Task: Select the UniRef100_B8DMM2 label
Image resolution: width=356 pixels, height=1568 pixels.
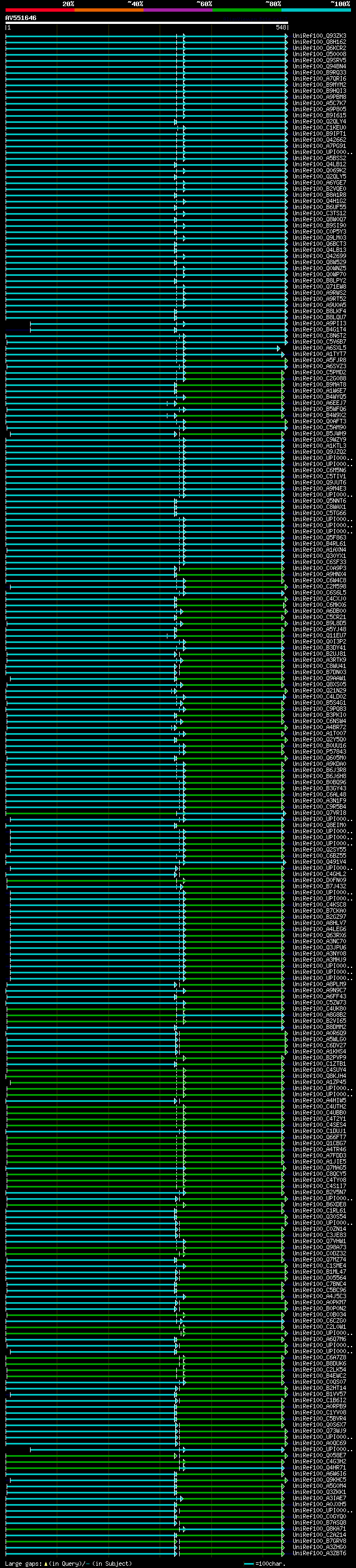Action: [x=319, y=1027]
